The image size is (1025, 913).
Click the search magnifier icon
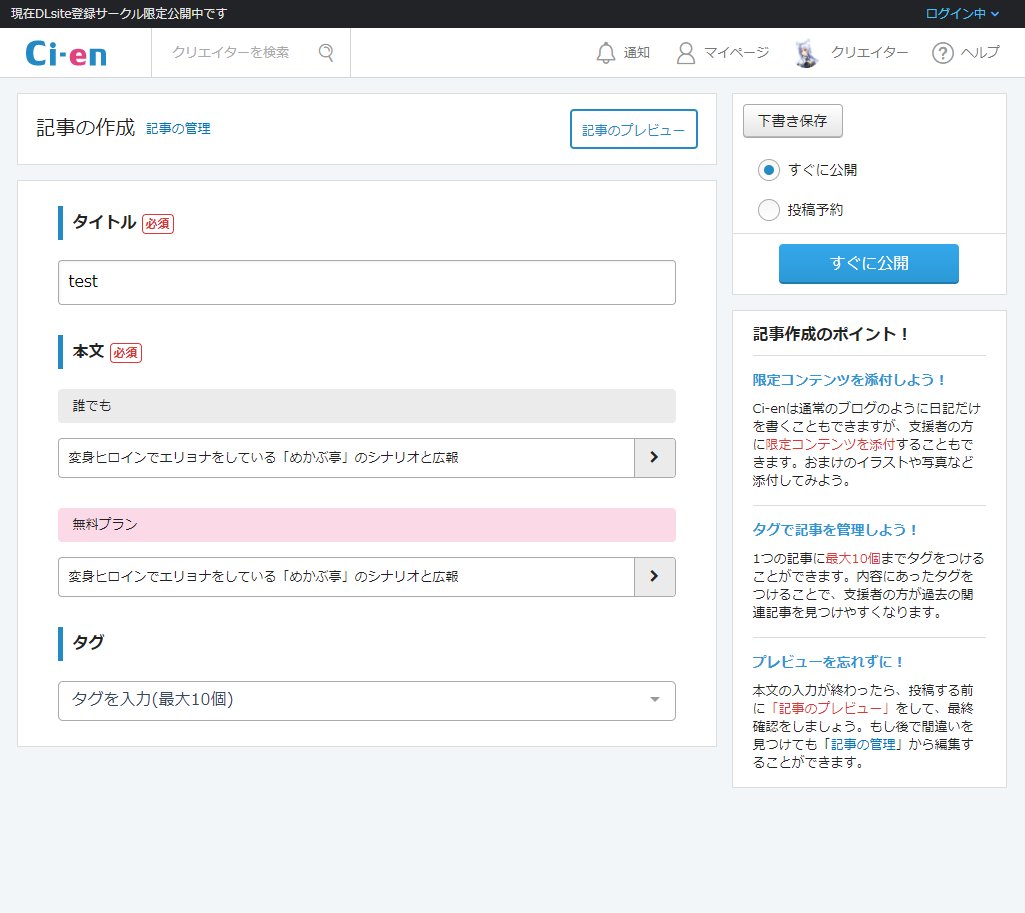[x=326, y=52]
